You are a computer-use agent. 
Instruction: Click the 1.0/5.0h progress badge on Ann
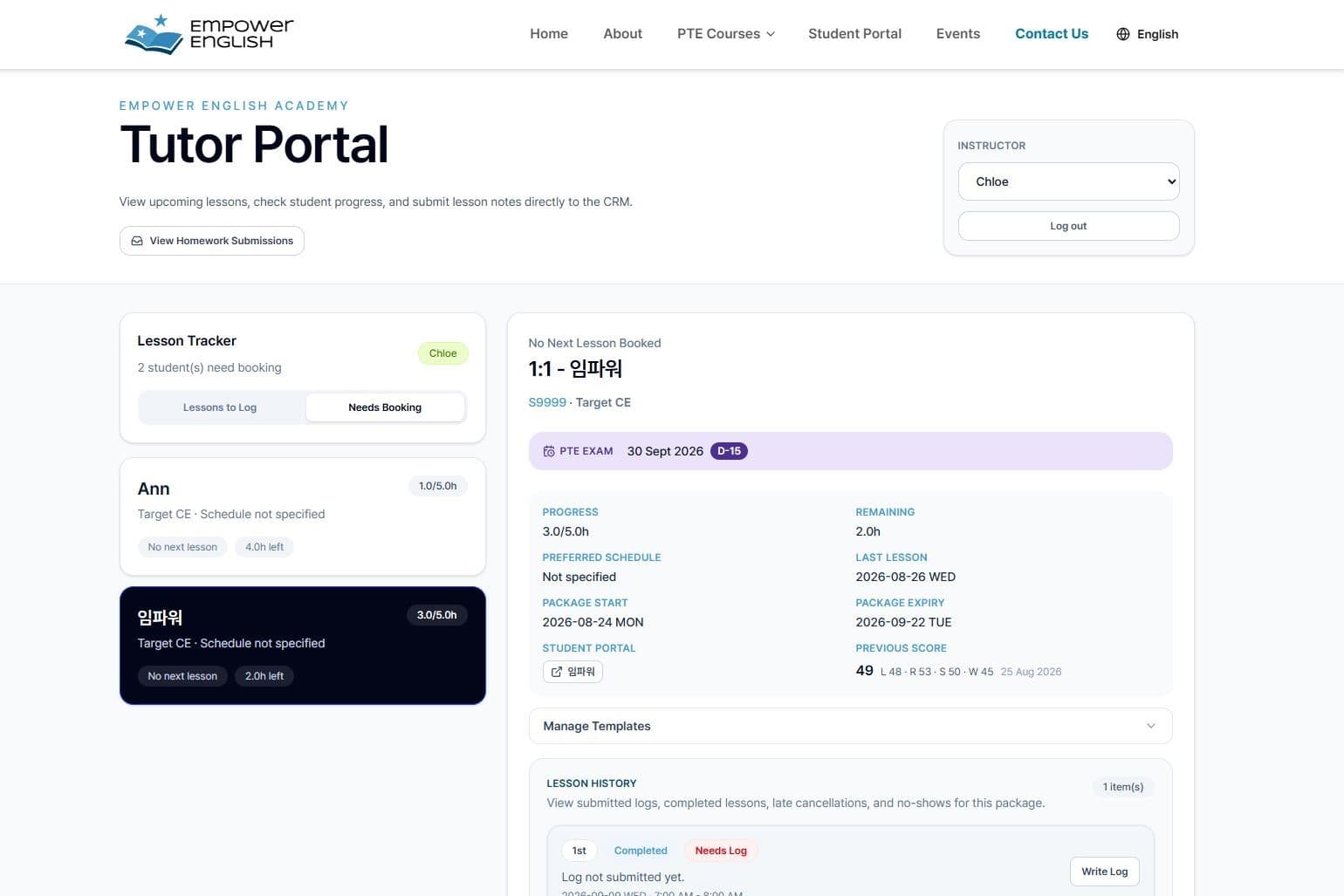click(437, 486)
